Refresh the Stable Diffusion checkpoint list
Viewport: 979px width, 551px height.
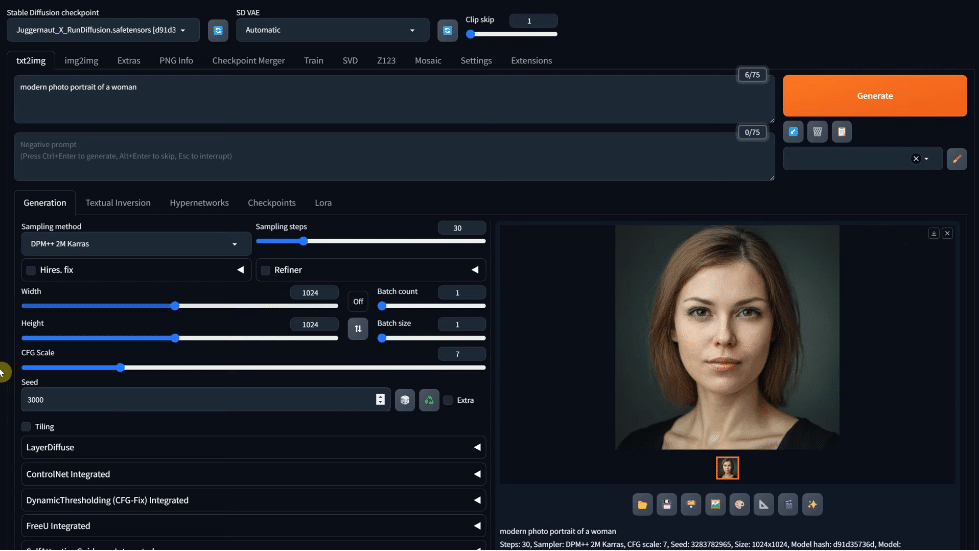tap(218, 30)
